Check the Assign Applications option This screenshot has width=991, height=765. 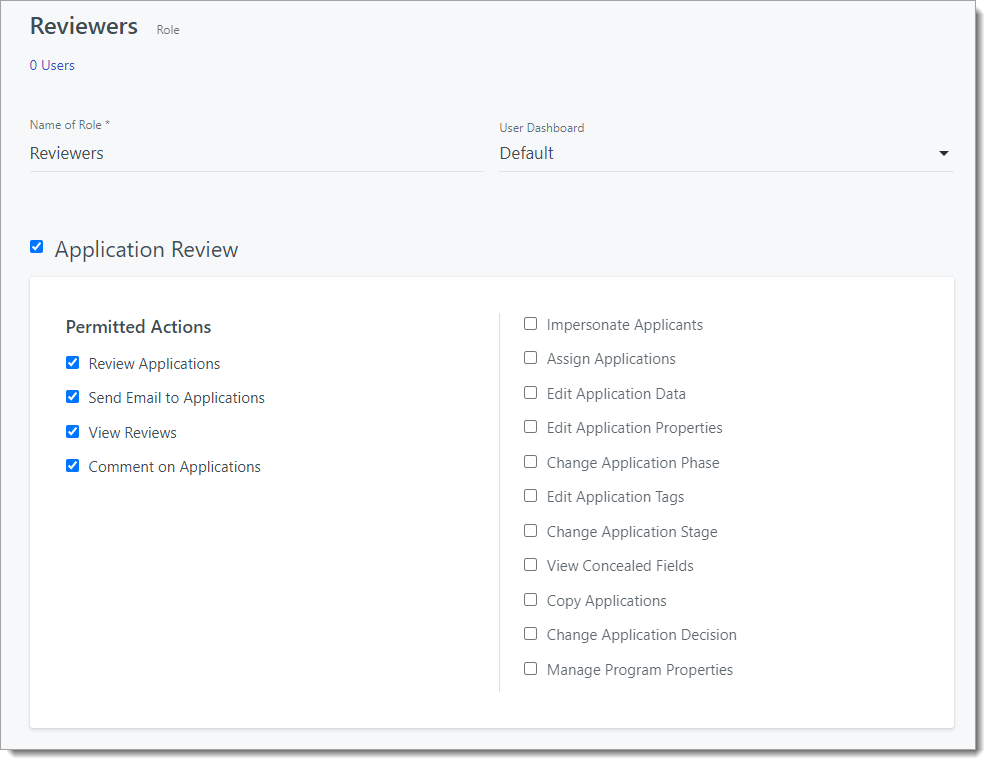click(x=530, y=357)
